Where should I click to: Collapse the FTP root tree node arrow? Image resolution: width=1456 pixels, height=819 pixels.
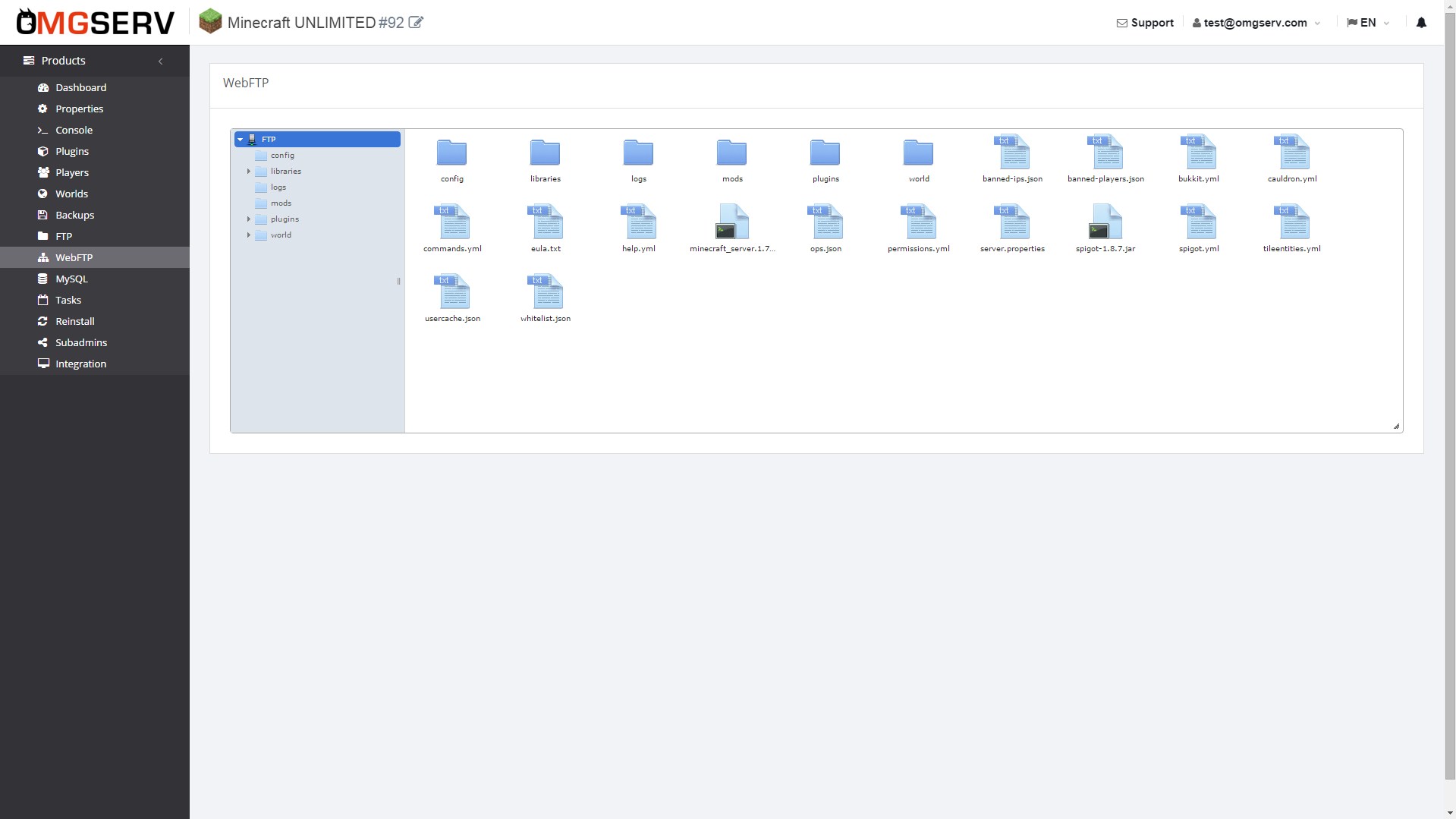click(x=241, y=140)
